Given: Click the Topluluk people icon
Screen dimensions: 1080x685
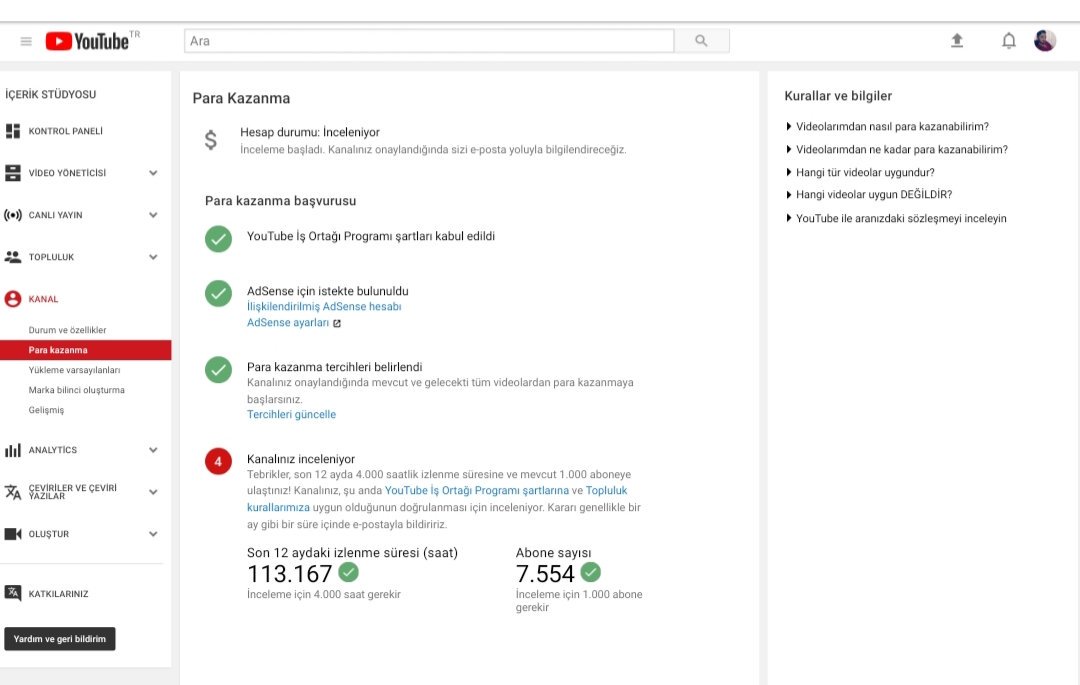Looking at the screenshot, I should (x=12, y=257).
